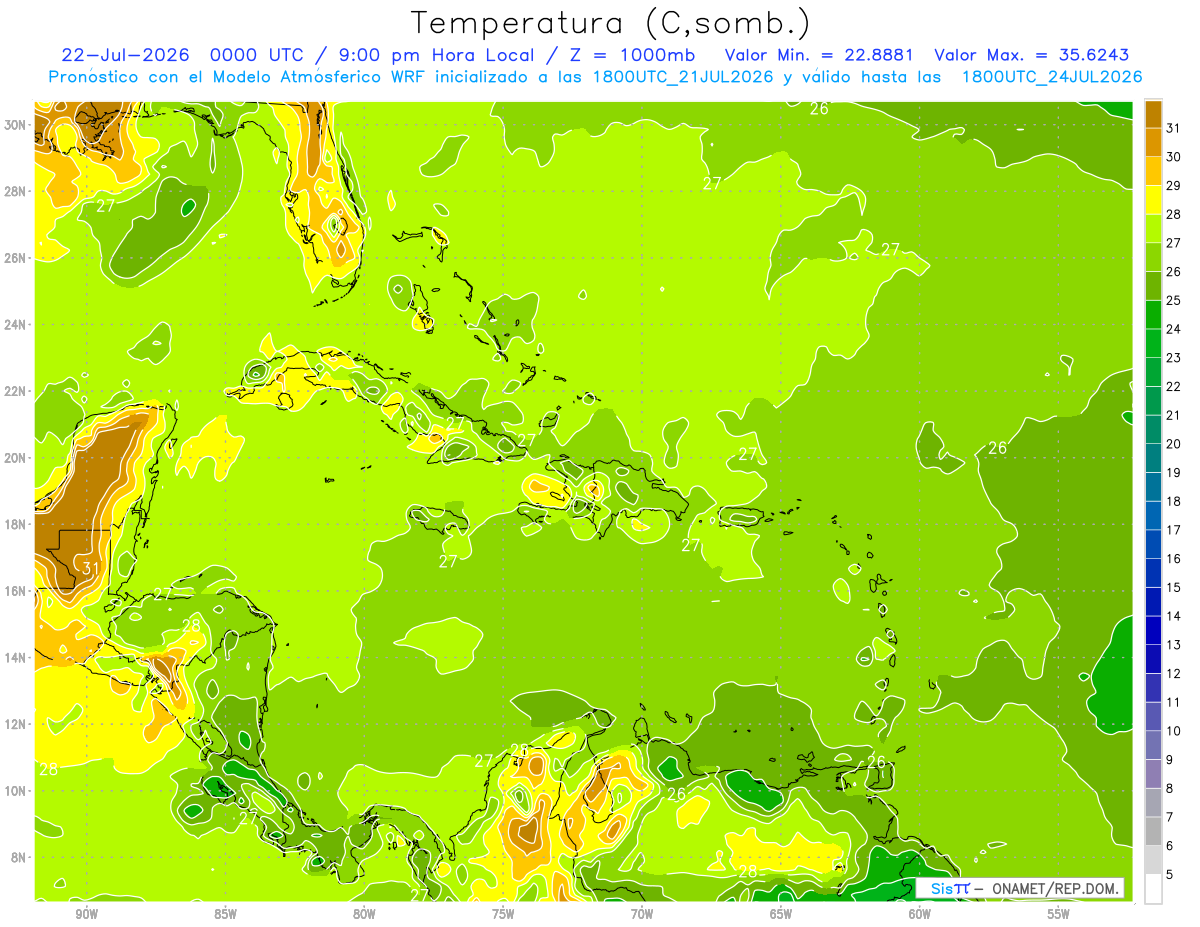The image size is (1200, 927).
Task: Click the '60W' longitude axis label
Action: coord(920,913)
